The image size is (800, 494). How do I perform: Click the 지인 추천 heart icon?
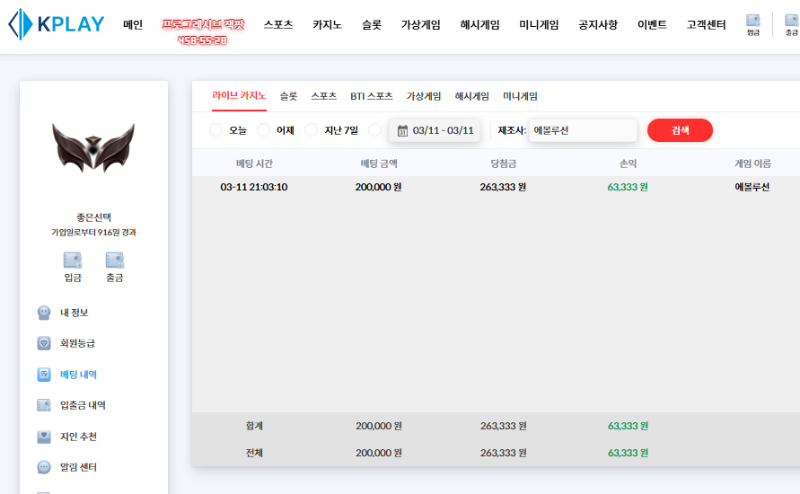tap(44, 436)
